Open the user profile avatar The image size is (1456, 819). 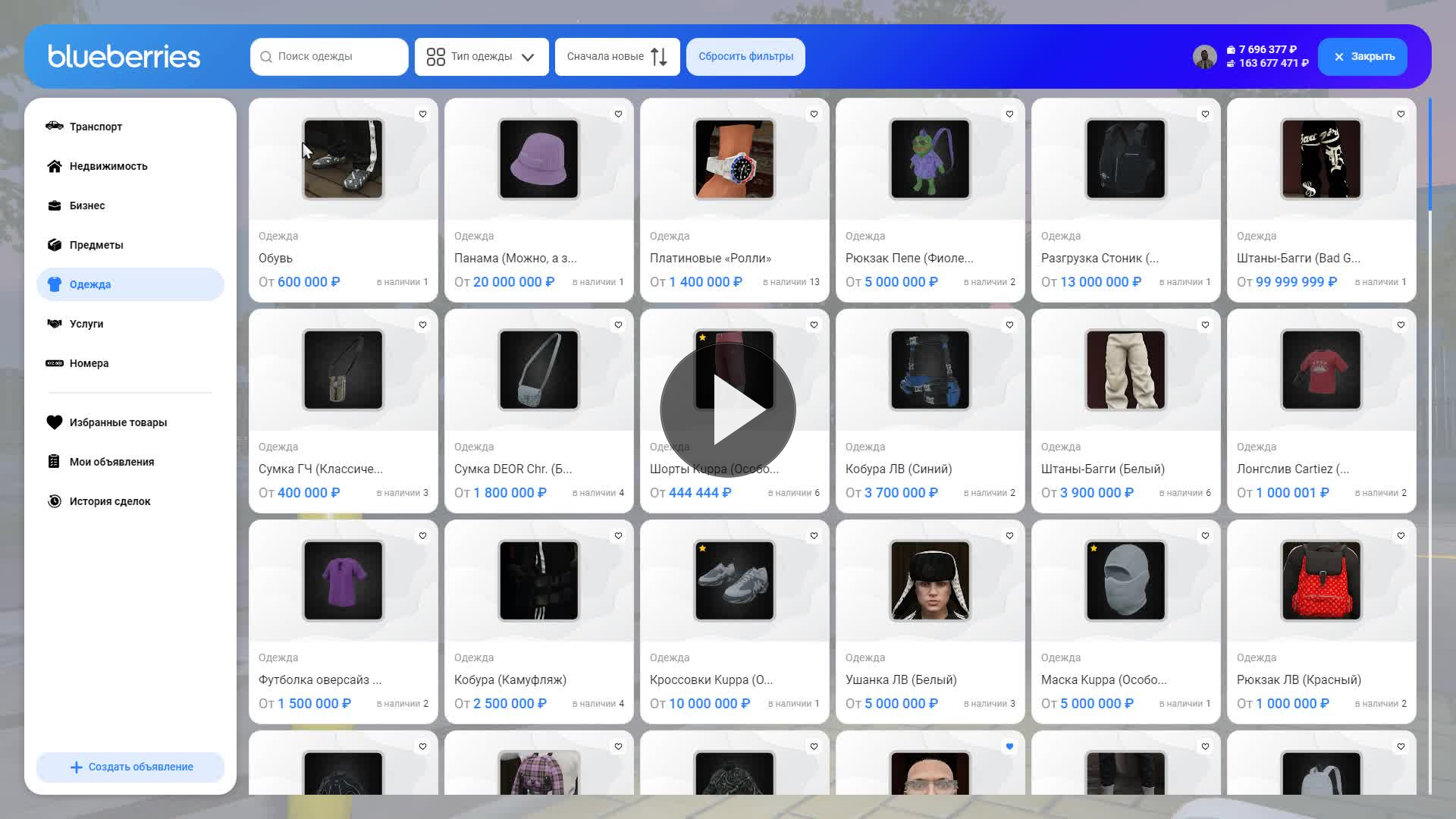click(x=1204, y=57)
